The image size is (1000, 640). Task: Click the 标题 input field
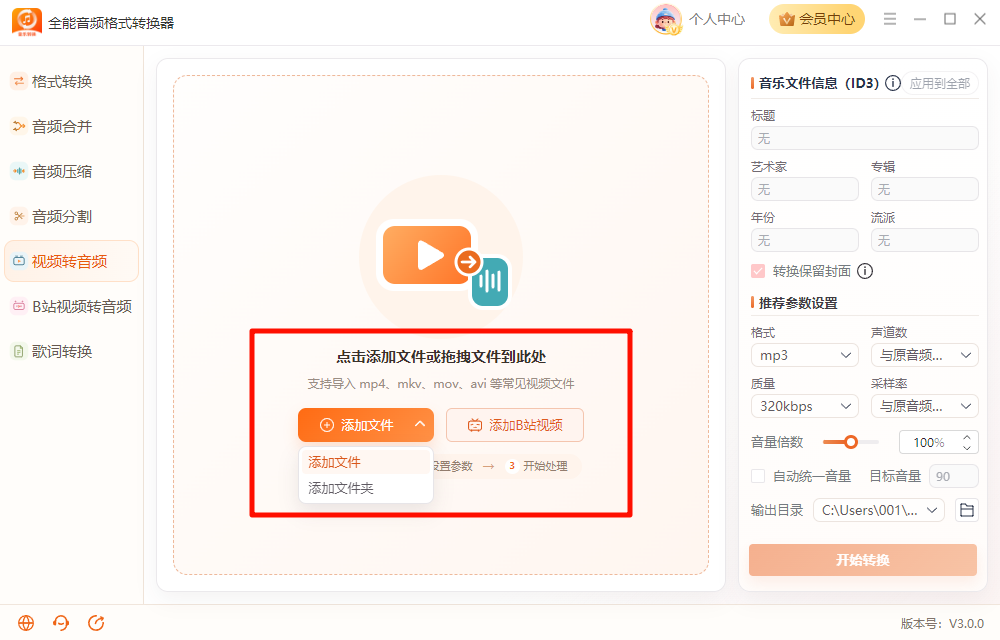coord(864,138)
